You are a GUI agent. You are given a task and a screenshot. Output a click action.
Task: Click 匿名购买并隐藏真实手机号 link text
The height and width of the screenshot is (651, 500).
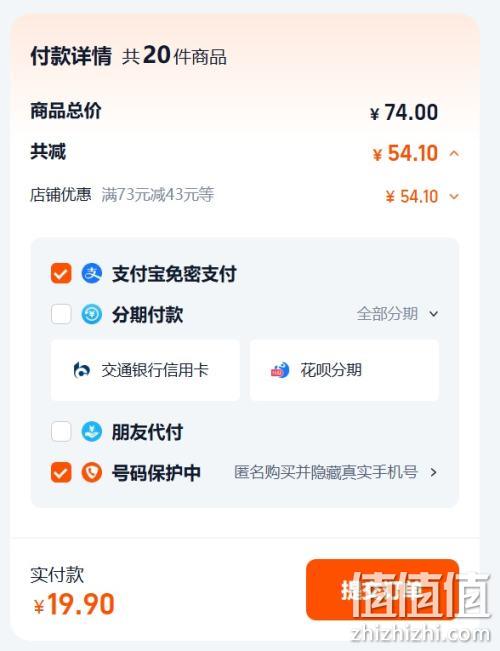326,472
